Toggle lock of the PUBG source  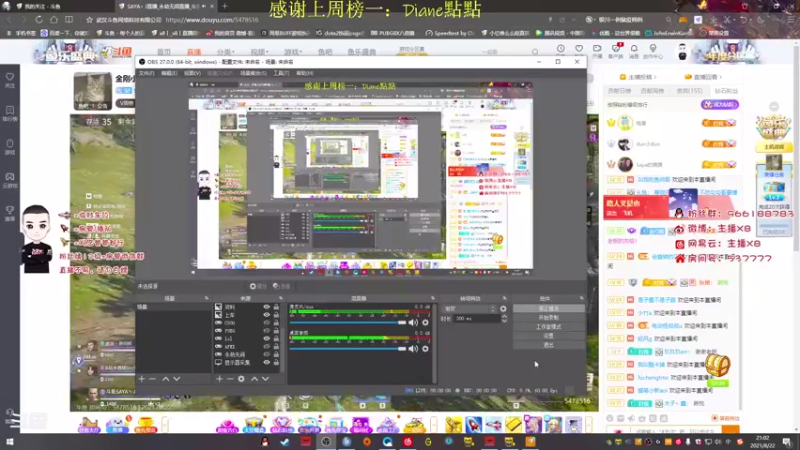(276, 331)
